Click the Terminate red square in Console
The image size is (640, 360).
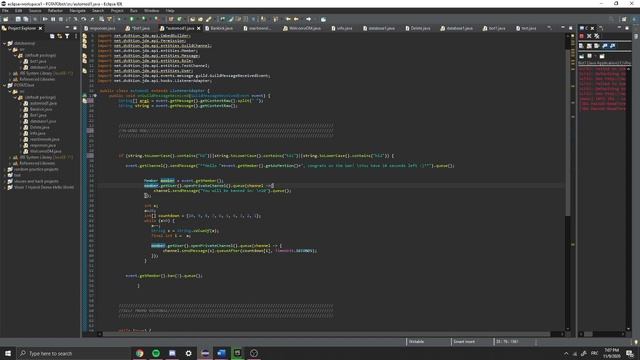pyautogui.click(x=582, y=36)
